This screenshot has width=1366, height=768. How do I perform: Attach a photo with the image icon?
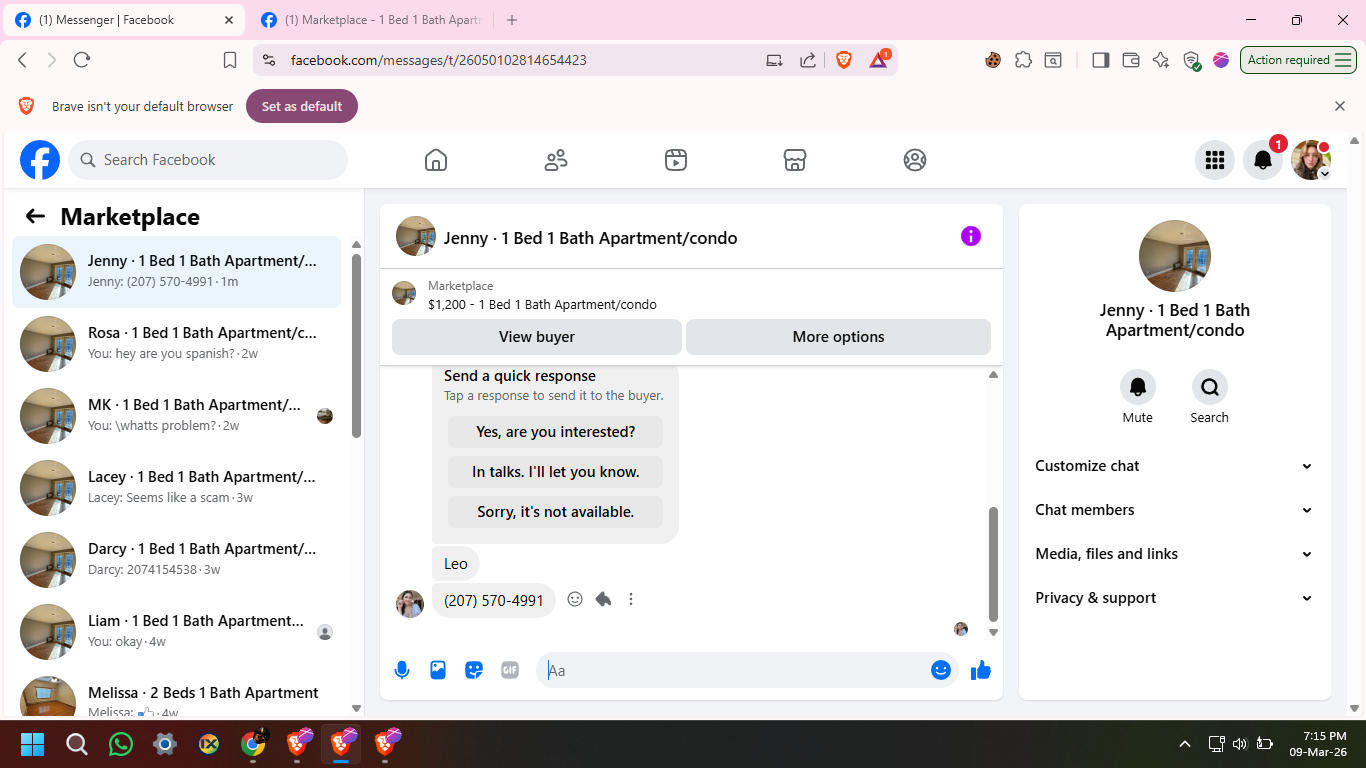(438, 670)
